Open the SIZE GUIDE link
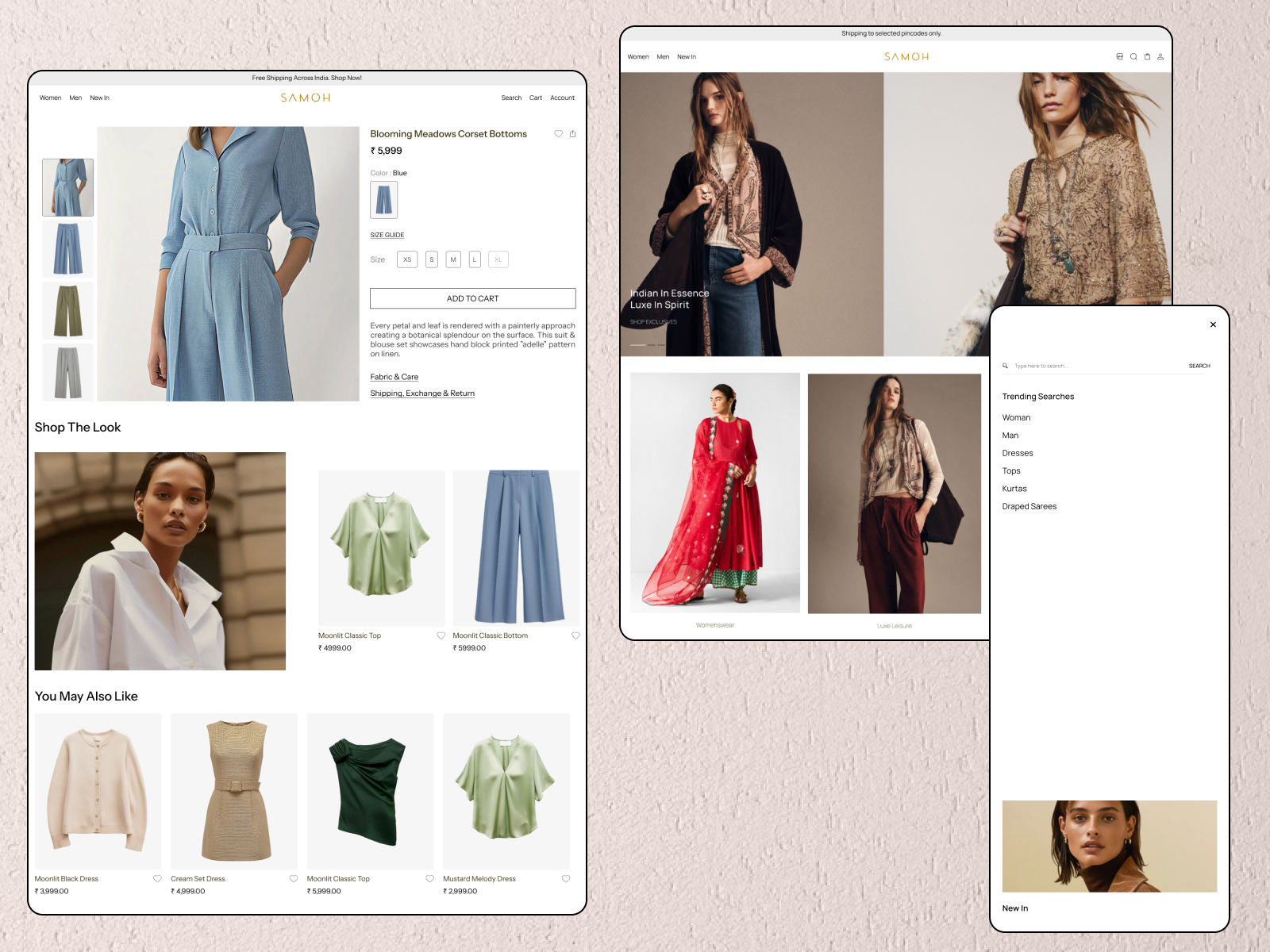1270x952 pixels. coord(387,235)
